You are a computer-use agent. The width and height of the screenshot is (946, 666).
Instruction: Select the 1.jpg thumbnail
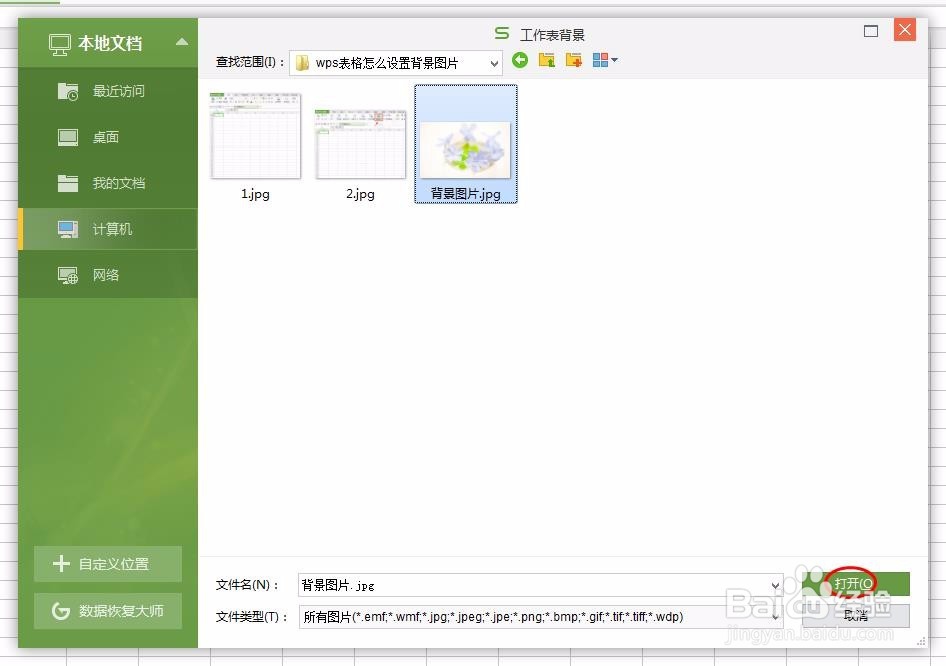255,137
